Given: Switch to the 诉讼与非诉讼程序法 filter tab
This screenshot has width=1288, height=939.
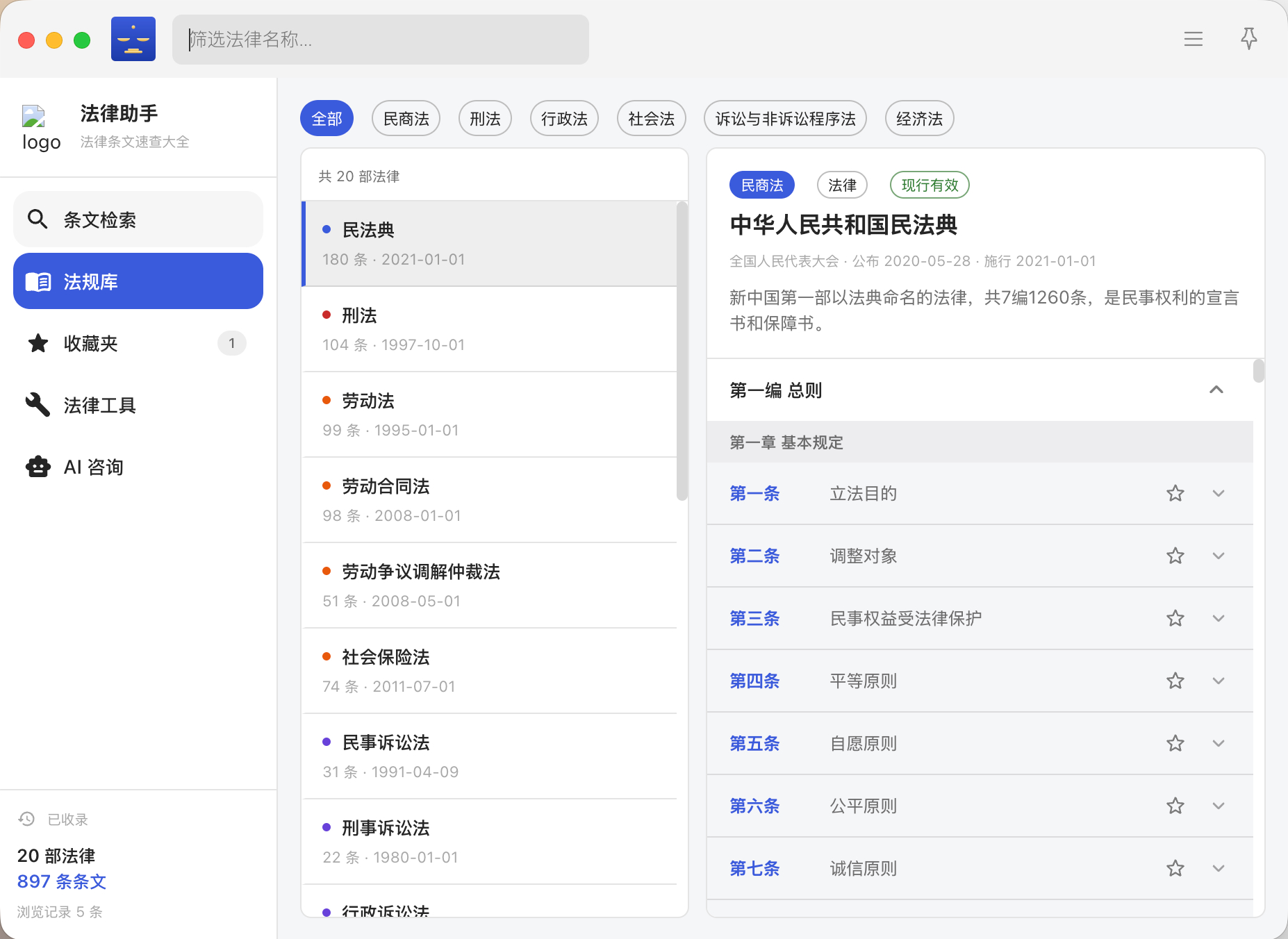Looking at the screenshot, I should 785,119.
